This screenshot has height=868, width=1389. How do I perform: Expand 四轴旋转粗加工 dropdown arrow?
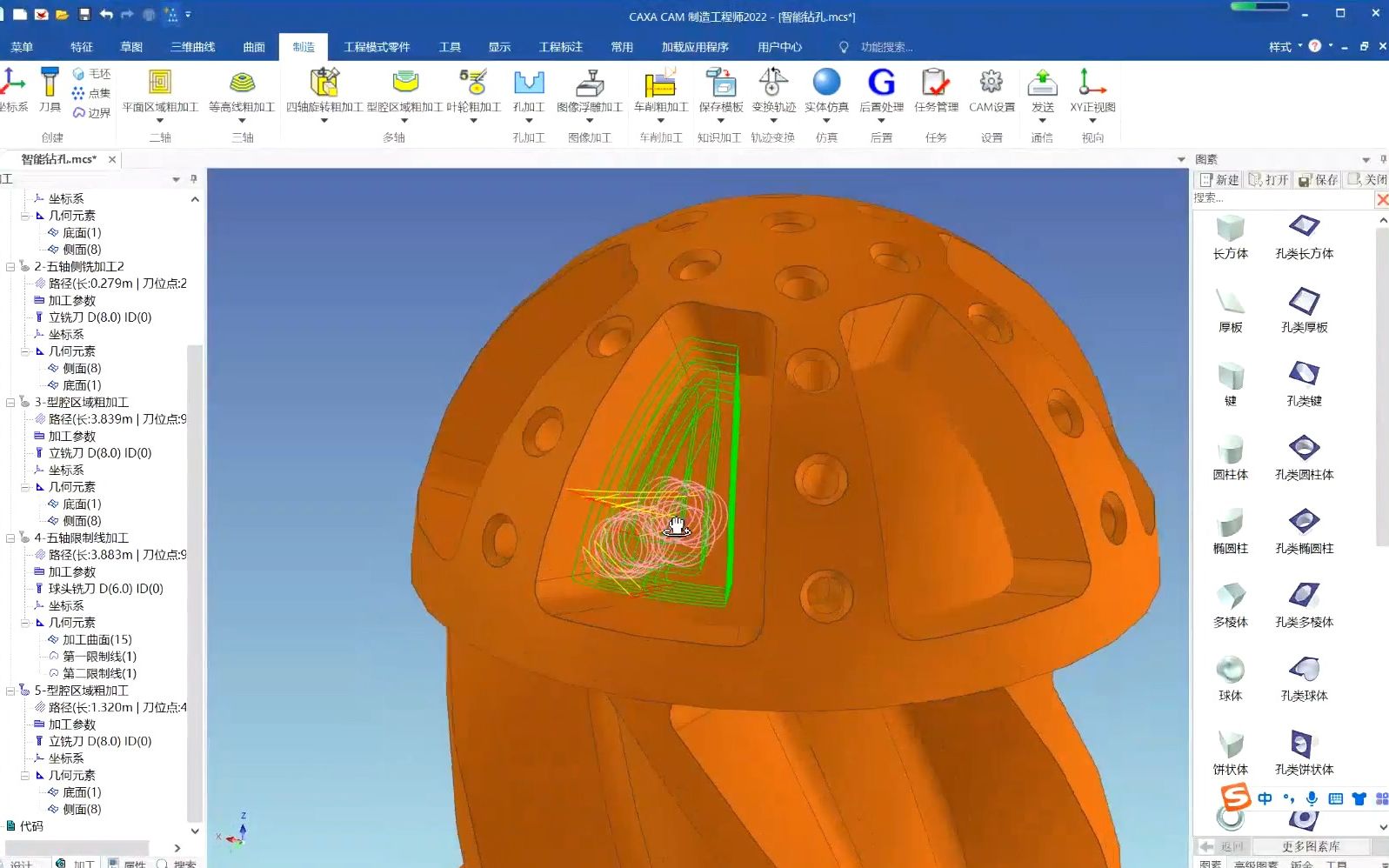(324, 121)
